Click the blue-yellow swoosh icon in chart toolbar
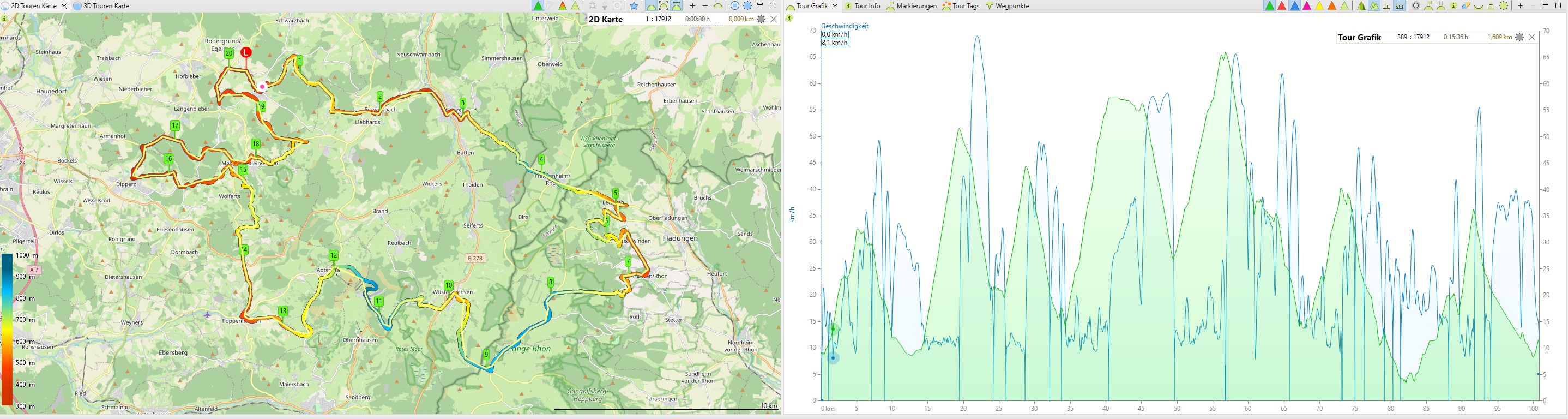The height and width of the screenshot is (419, 1568). [x=1466, y=6]
